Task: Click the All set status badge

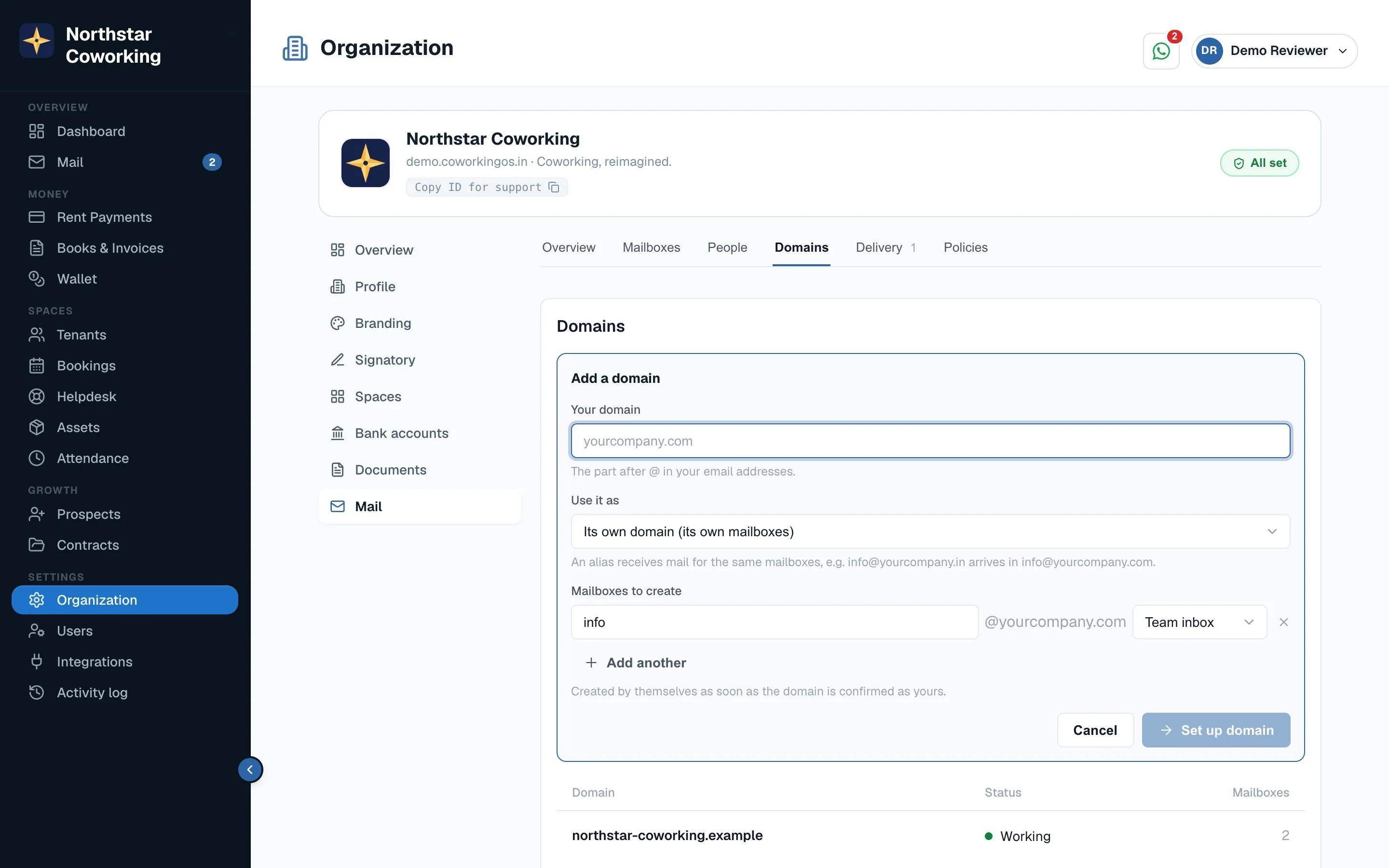Action: (x=1259, y=163)
